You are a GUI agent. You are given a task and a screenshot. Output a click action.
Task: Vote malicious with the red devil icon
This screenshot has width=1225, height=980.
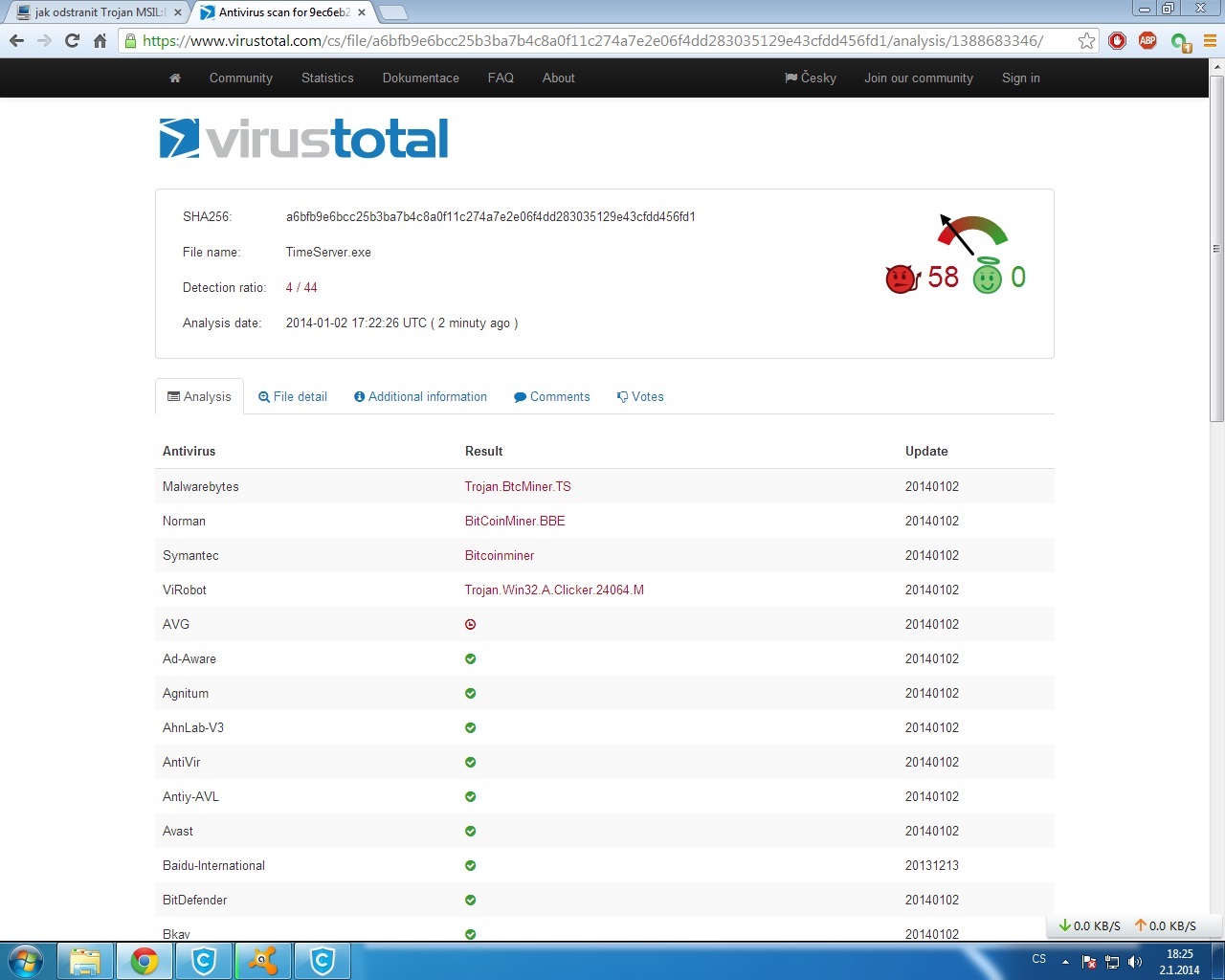tap(902, 278)
